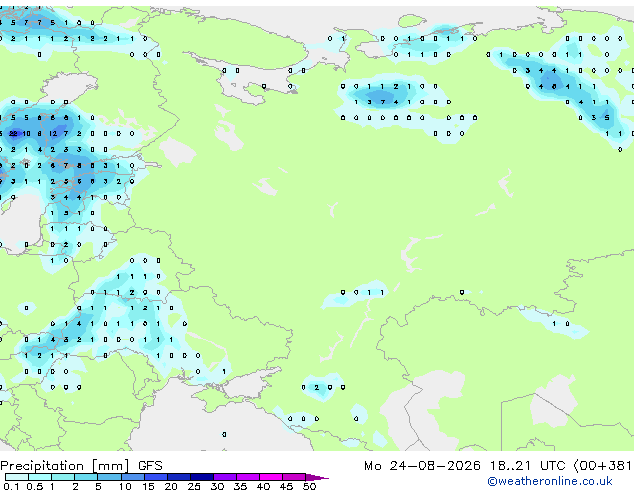The image size is (634, 490).
Task: Click the legend label "35"
Action: click(240, 486)
